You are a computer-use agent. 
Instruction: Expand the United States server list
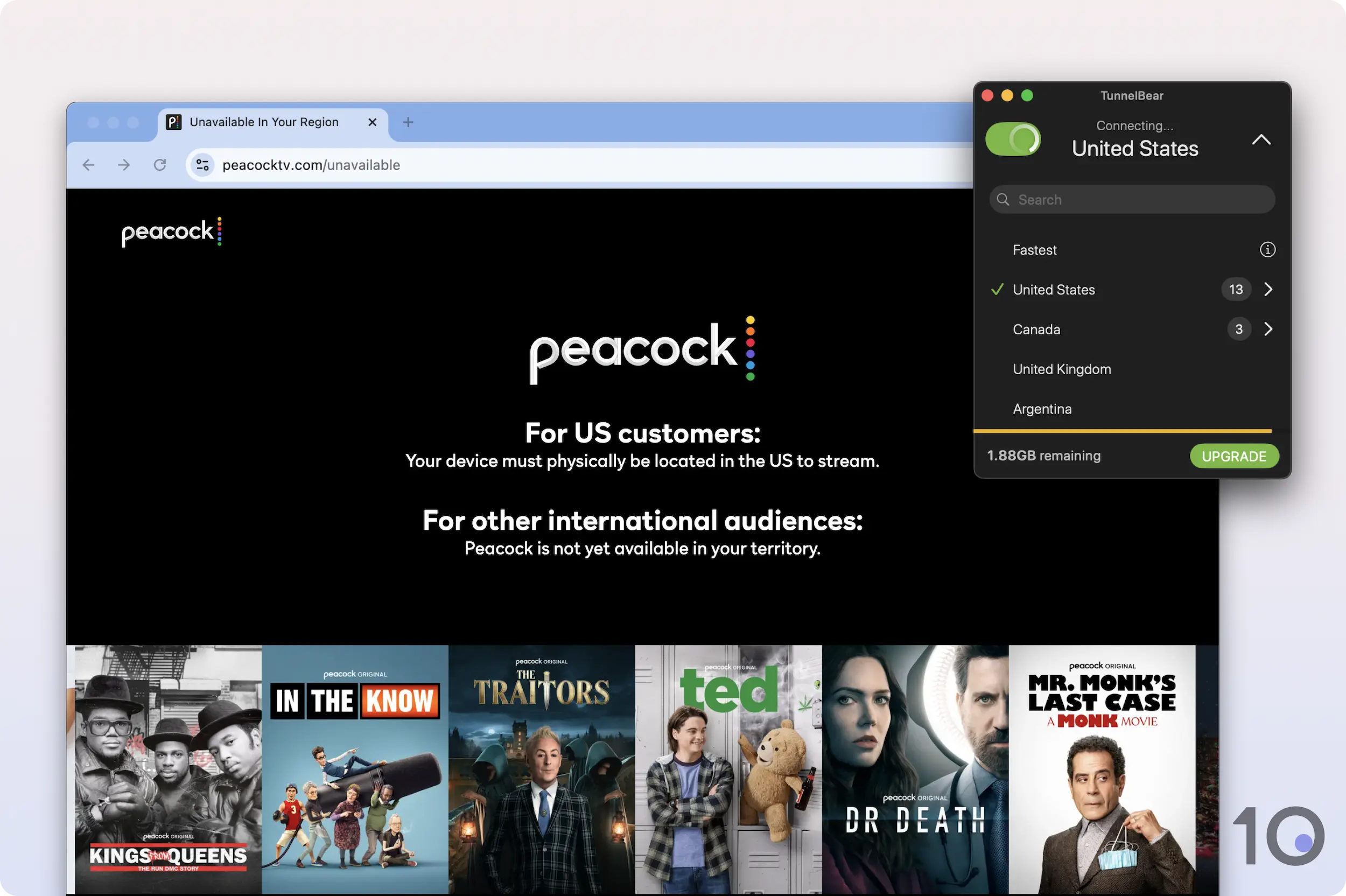click(x=1267, y=289)
